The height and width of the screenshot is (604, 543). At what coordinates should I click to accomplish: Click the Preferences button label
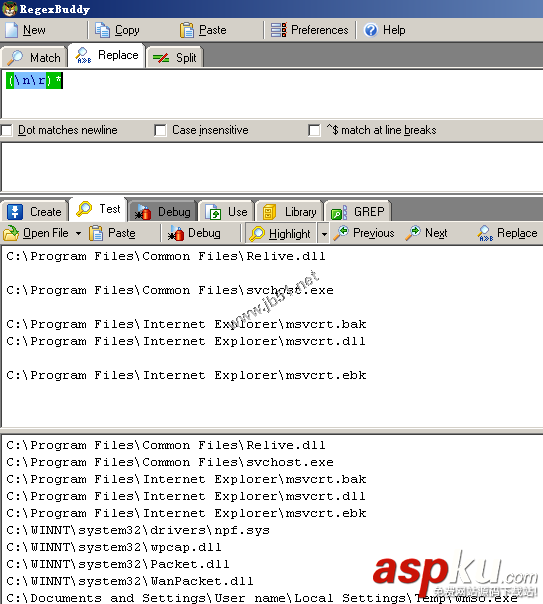coord(320,30)
